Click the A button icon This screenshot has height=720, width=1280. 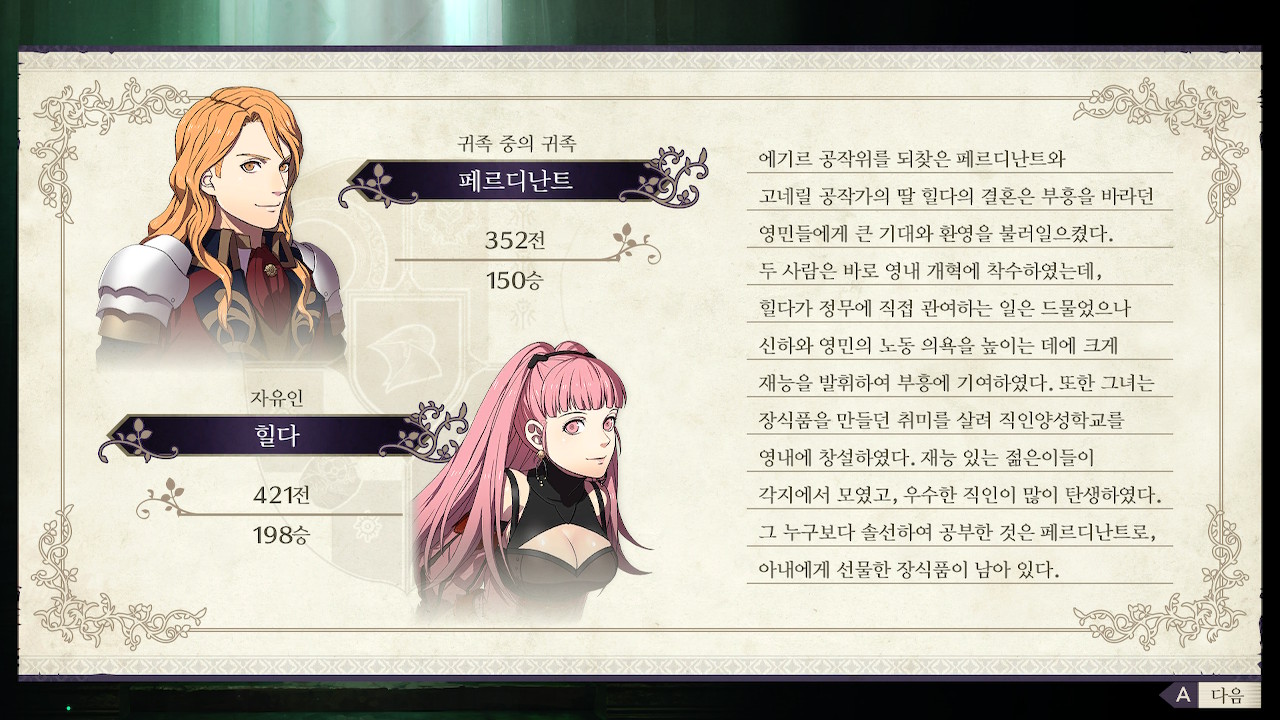(1182, 695)
